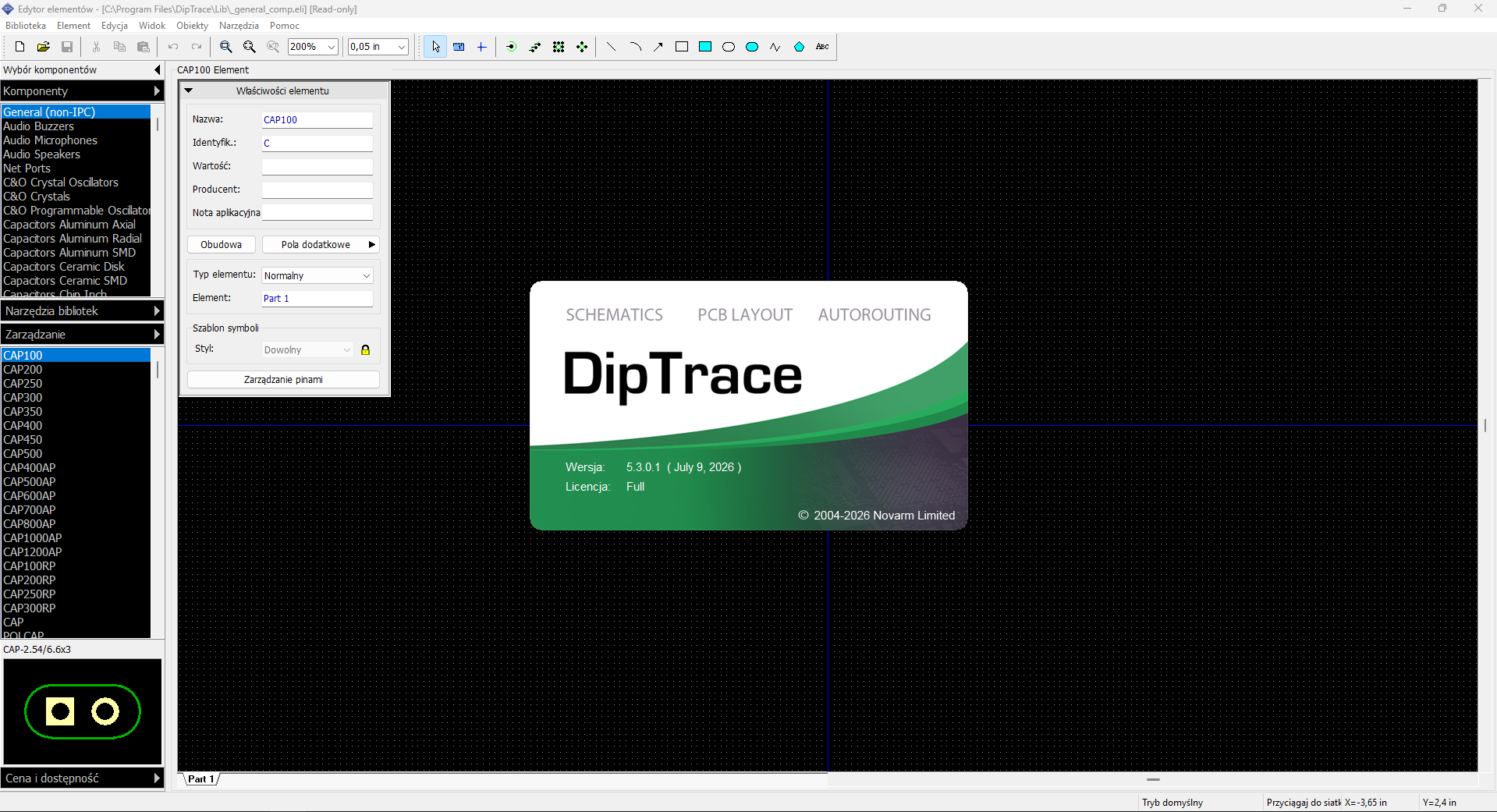Select the ABC text tool

822,47
